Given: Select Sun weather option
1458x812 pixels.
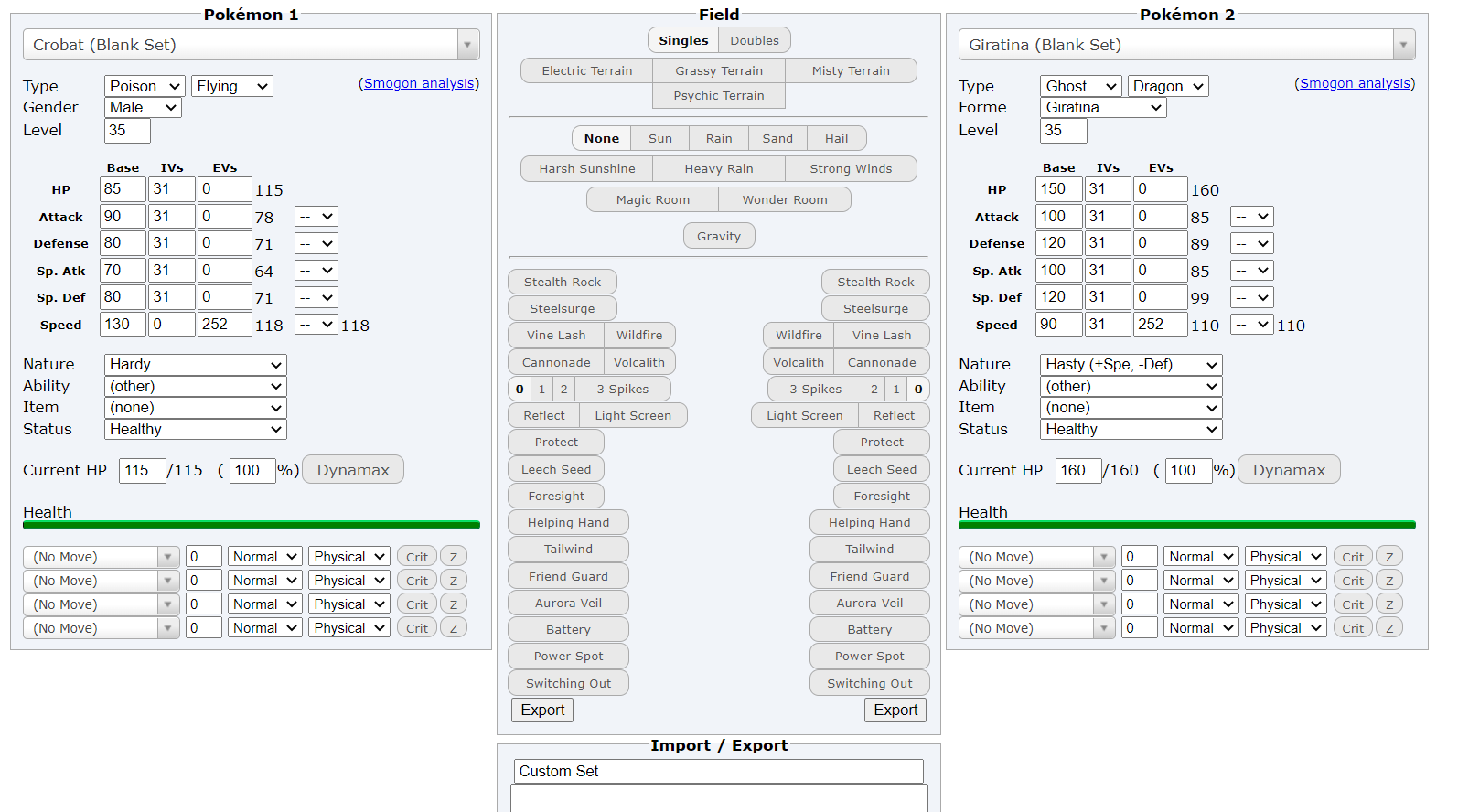Looking at the screenshot, I should [660, 138].
